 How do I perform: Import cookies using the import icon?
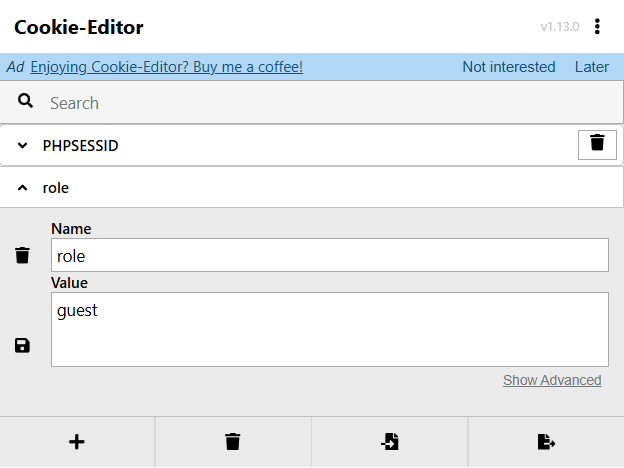(x=390, y=442)
